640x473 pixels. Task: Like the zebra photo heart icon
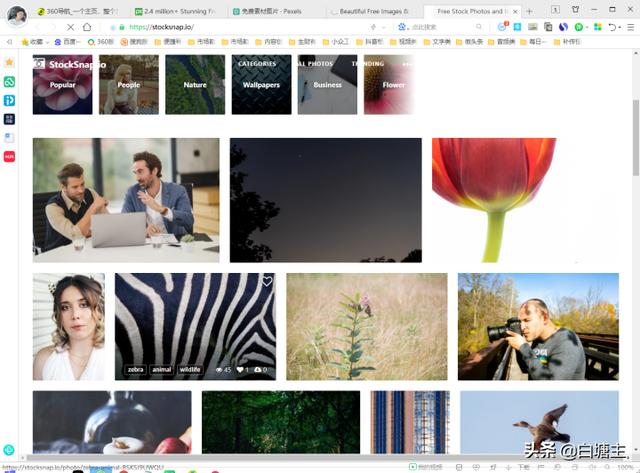pyautogui.click(x=267, y=281)
